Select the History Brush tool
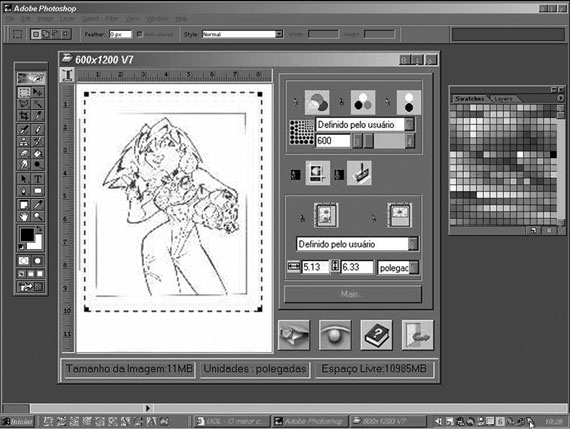The image size is (570, 429). 37,141
